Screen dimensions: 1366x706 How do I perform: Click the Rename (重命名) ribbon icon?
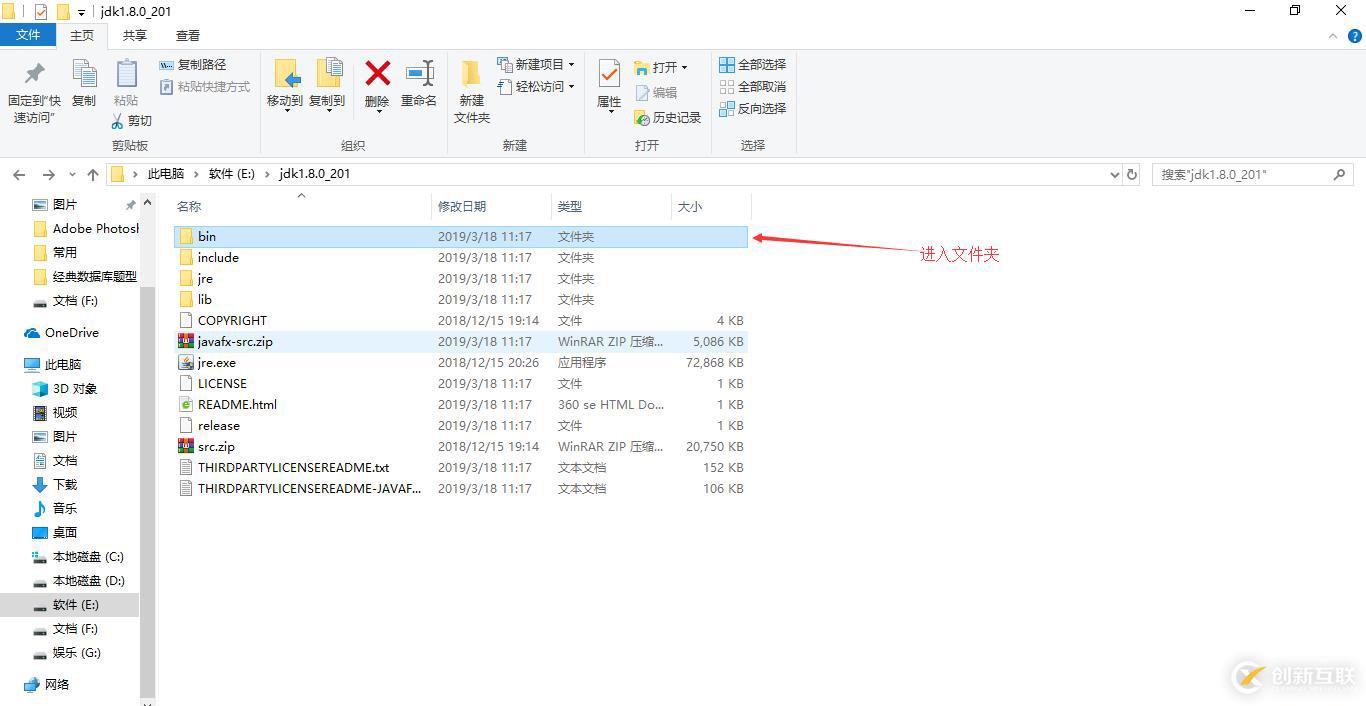(x=419, y=74)
